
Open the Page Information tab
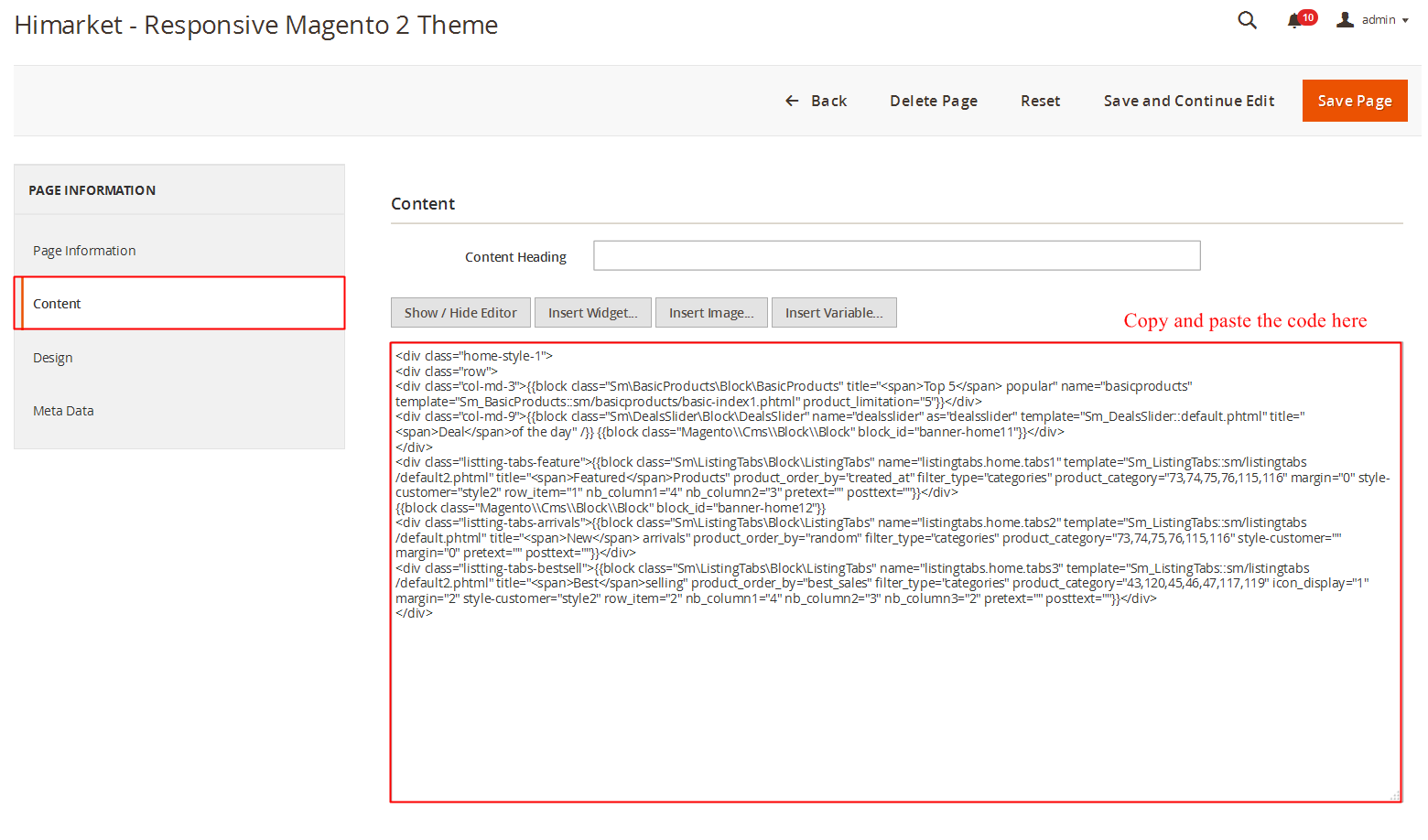pyautogui.click(x=179, y=251)
